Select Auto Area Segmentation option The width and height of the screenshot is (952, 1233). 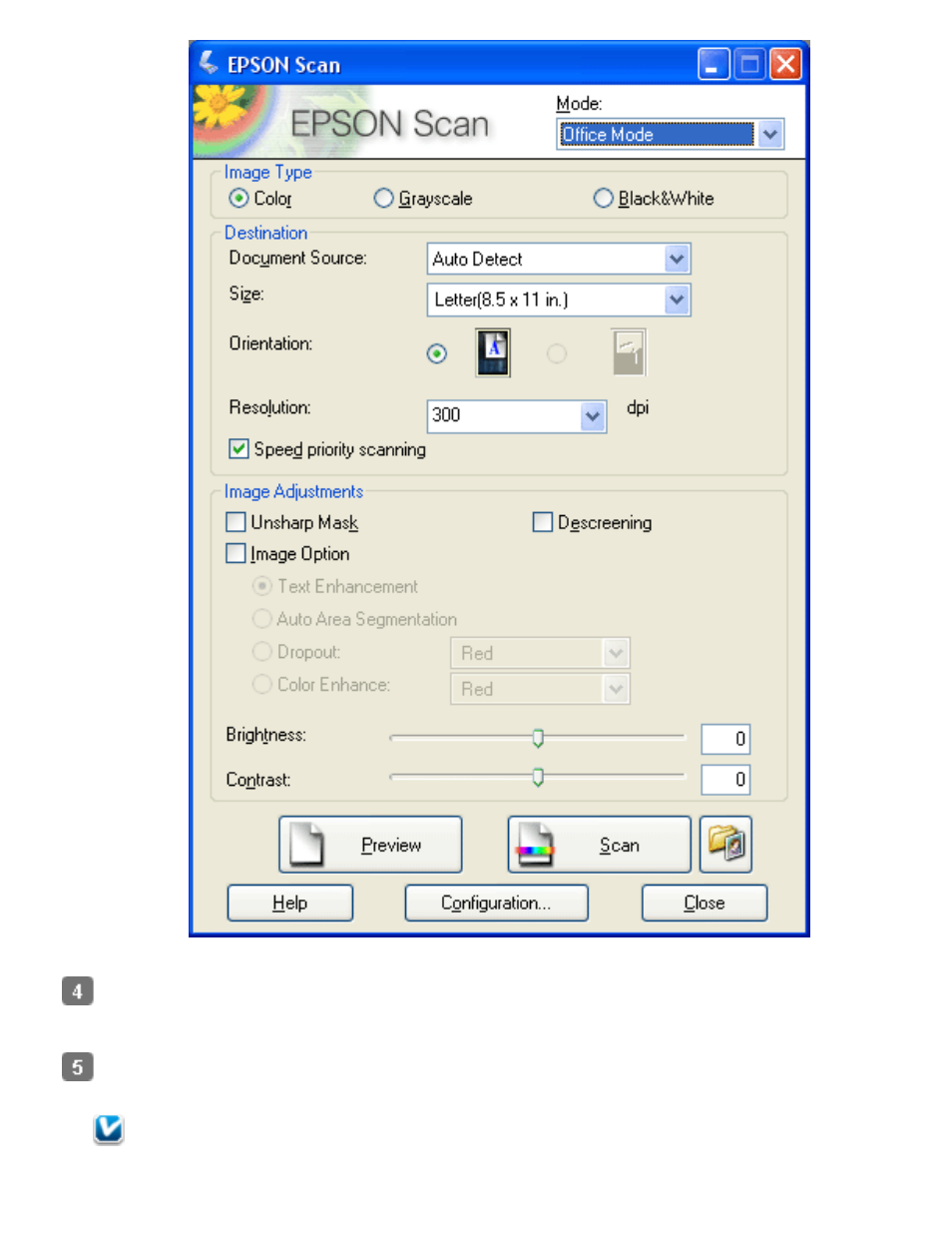[x=262, y=618]
